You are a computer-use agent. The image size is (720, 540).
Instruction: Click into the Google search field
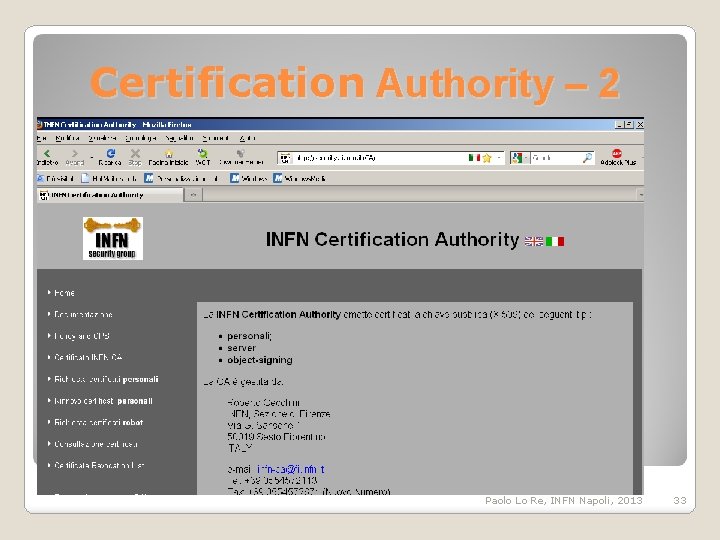[556, 158]
